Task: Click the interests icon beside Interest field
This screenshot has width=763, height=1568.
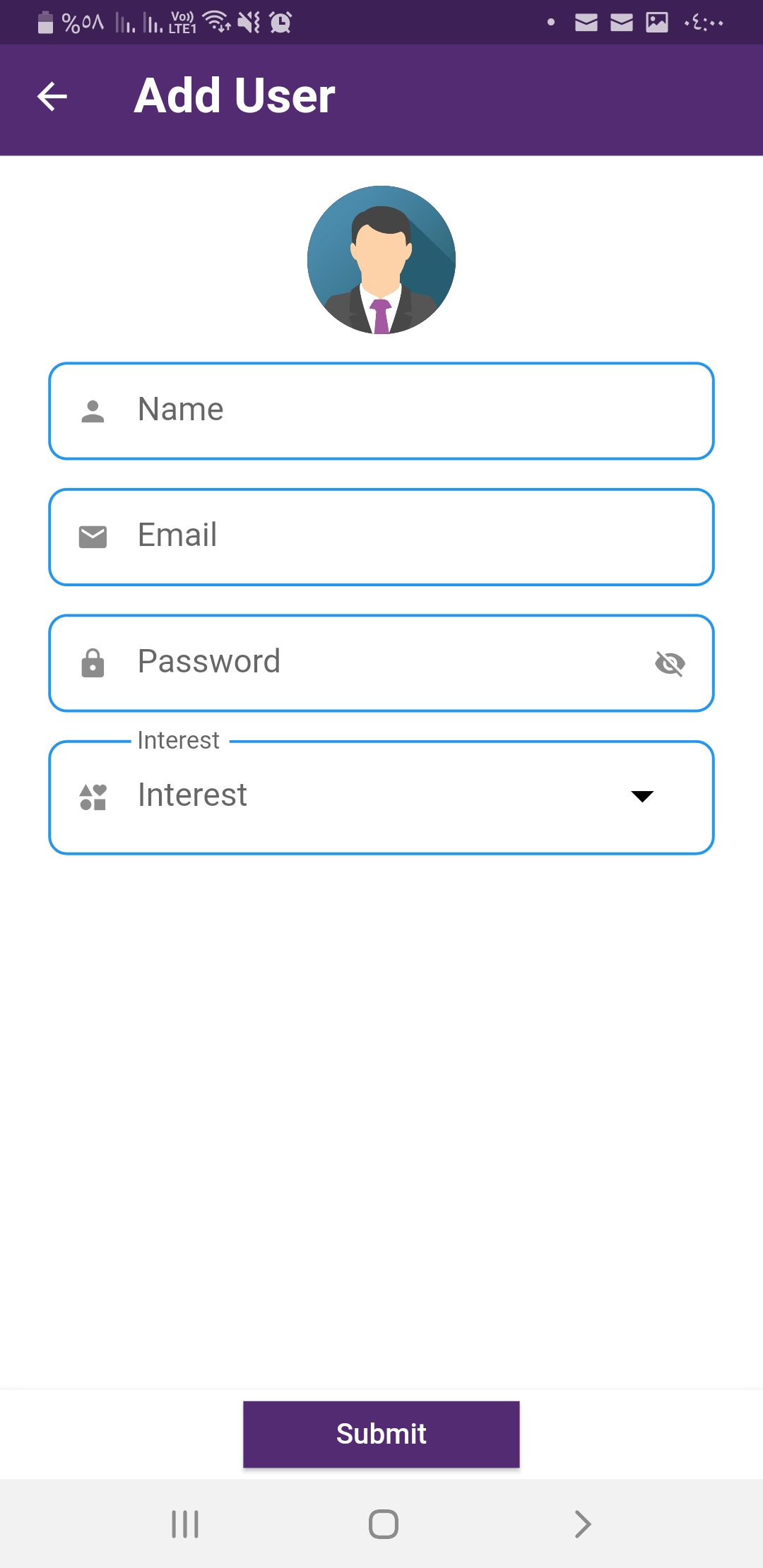Action: [x=91, y=797]
